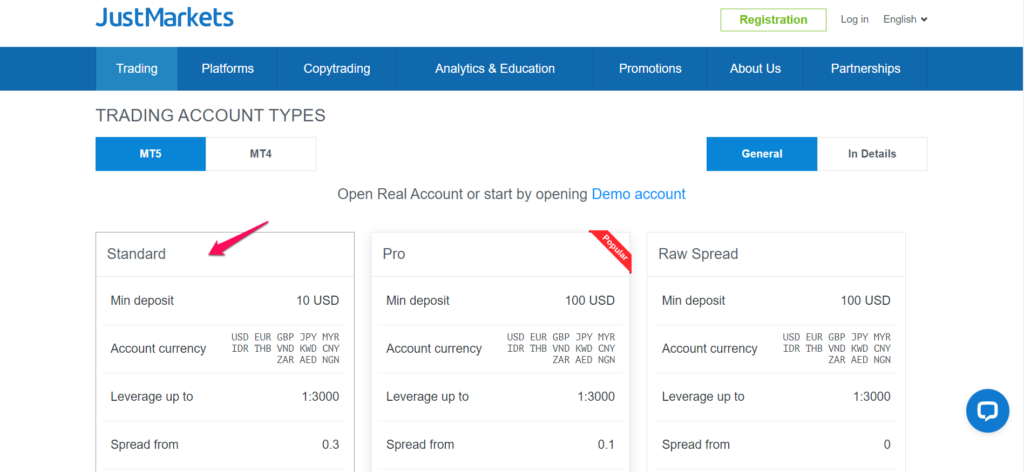This screenshot has width=1024, height=472.
Task: Click Standard card's currency list
Action: (x=285, y=349)
